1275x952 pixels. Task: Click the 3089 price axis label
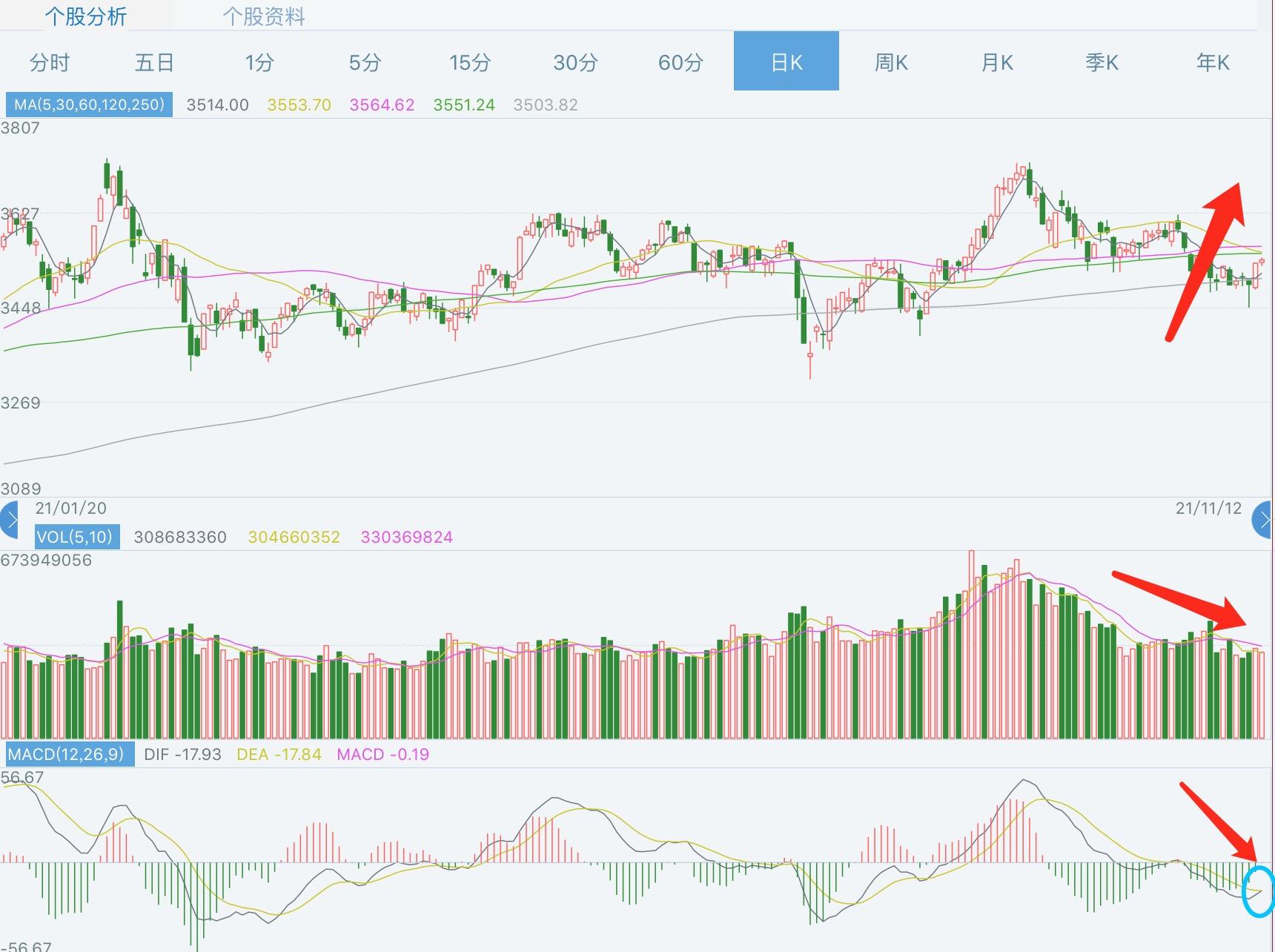pyautogui.click(x=20, y=489)
